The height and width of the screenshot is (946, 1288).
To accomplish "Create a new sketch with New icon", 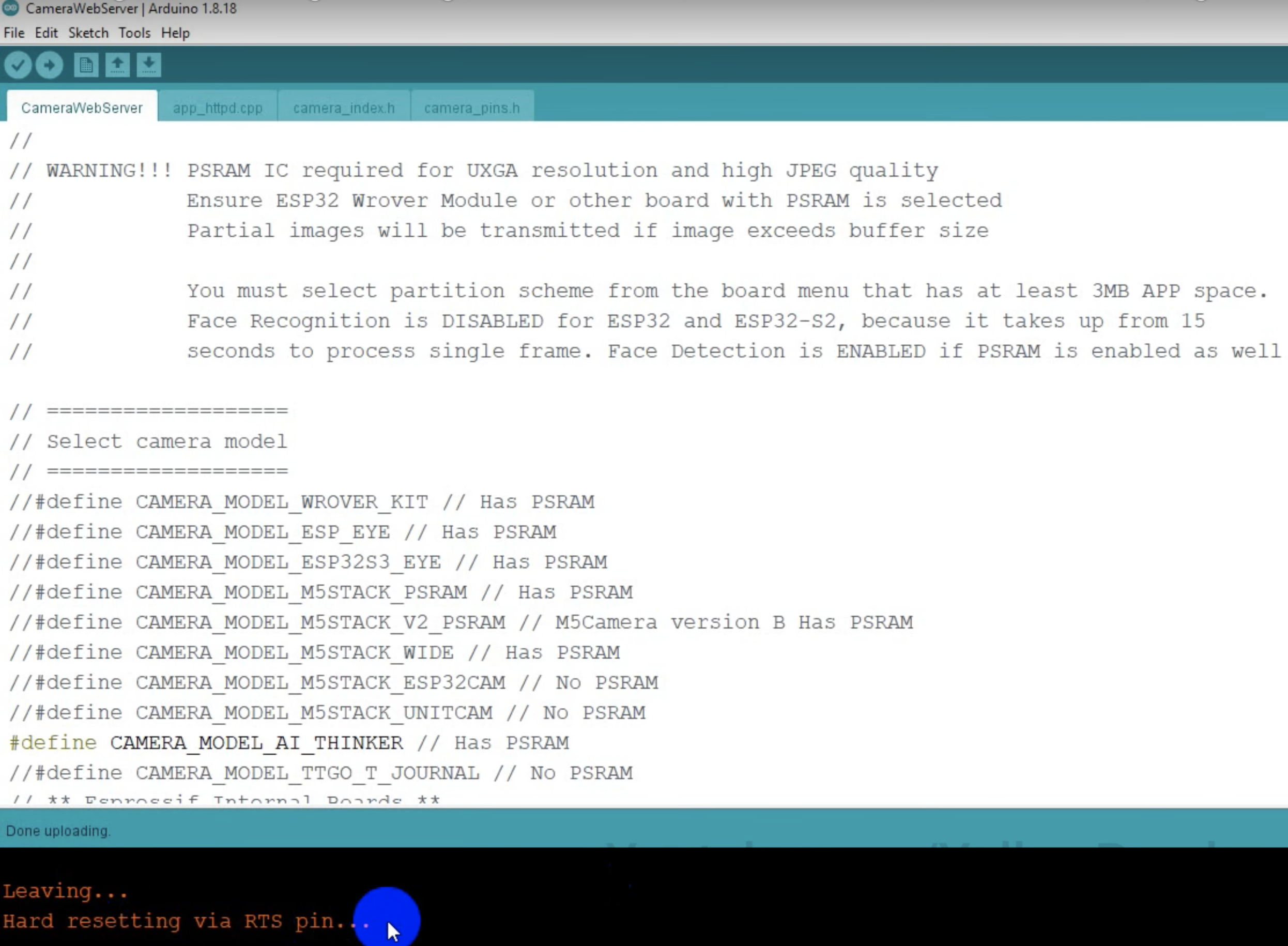I will tap(86, 65).
